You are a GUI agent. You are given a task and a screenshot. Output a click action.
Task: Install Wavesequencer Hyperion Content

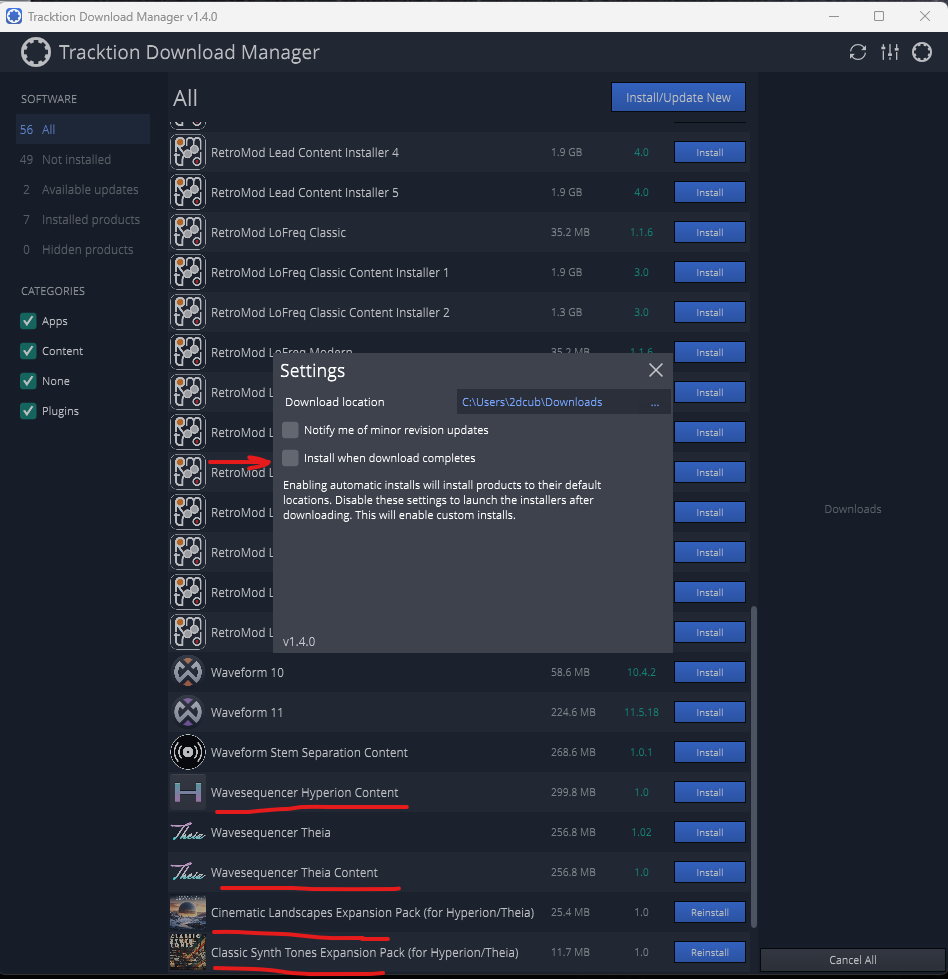[709, 792]
